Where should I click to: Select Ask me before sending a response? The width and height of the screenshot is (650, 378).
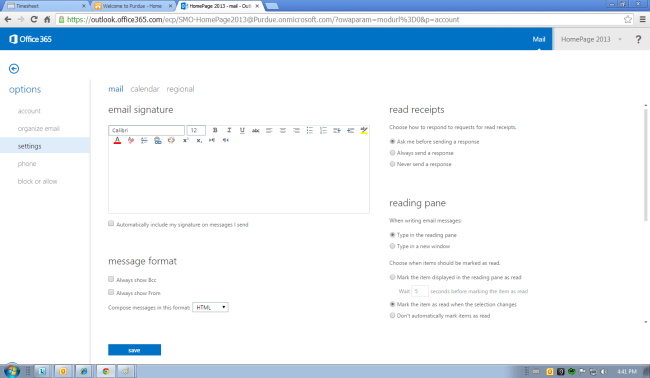pos(392,141)
